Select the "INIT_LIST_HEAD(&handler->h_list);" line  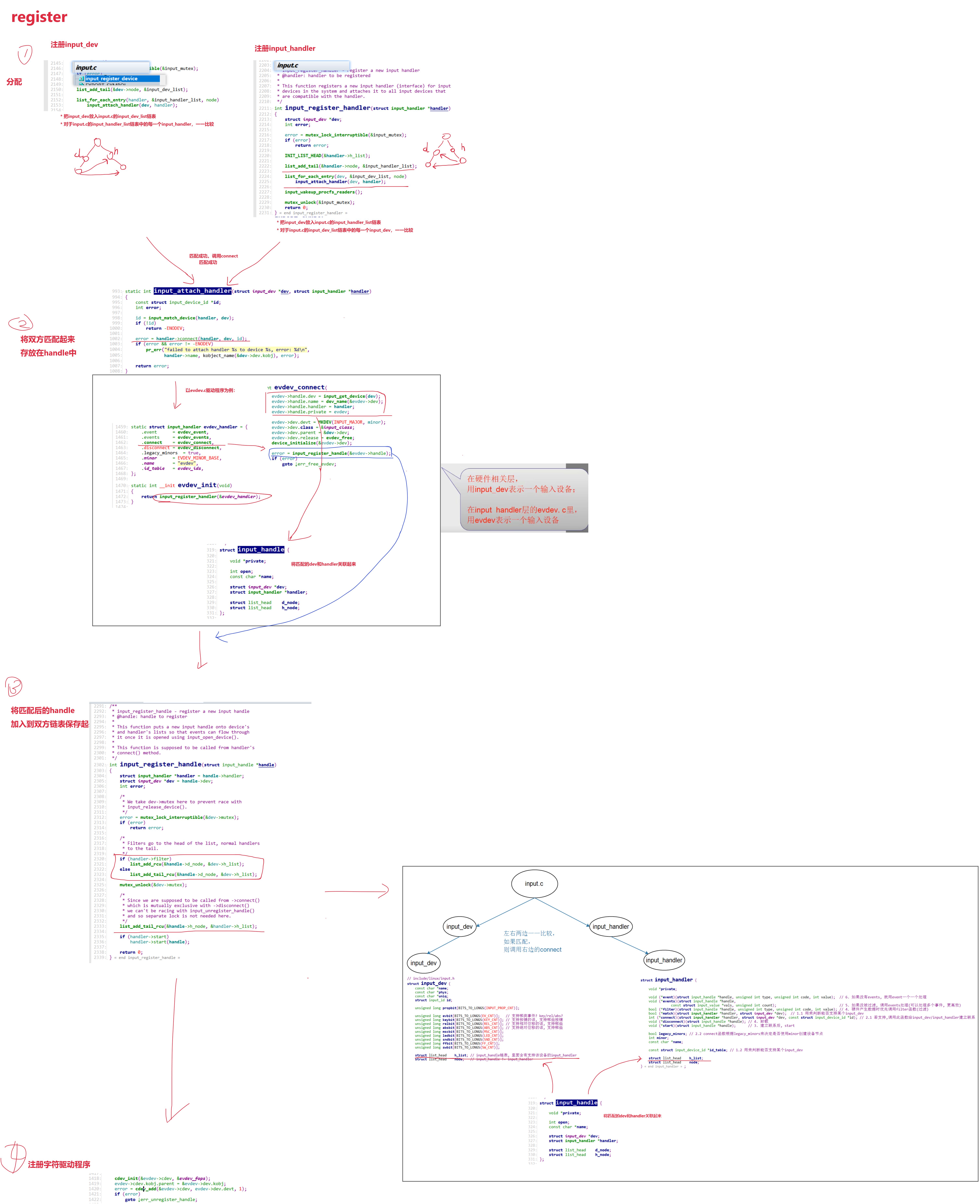[x=327, y=156]
